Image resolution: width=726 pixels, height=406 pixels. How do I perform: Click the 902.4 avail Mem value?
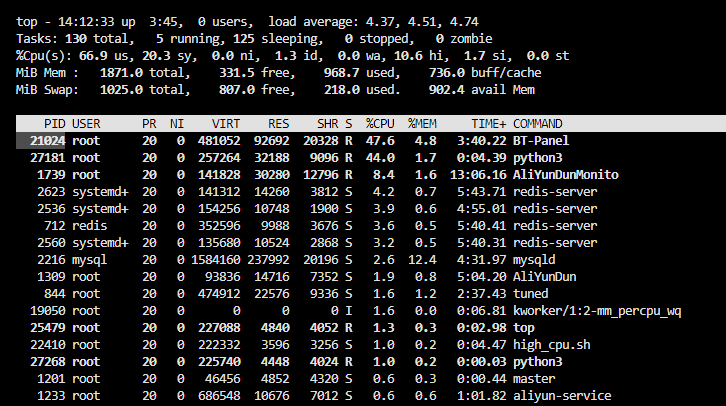click(x=446, y=90)
